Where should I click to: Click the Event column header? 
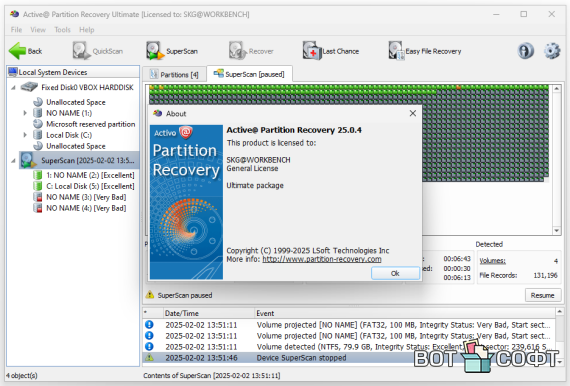pyautogui.click(x=405, y=313)
